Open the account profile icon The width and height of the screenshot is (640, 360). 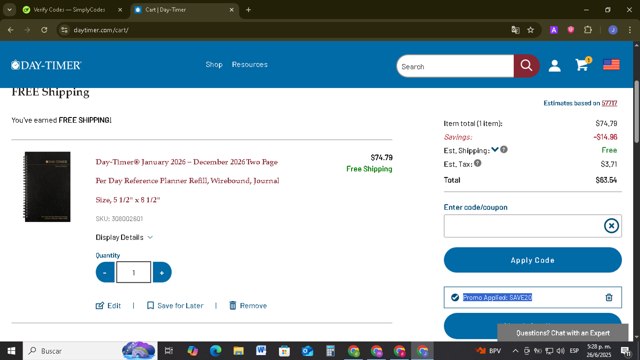click(554, 66)
